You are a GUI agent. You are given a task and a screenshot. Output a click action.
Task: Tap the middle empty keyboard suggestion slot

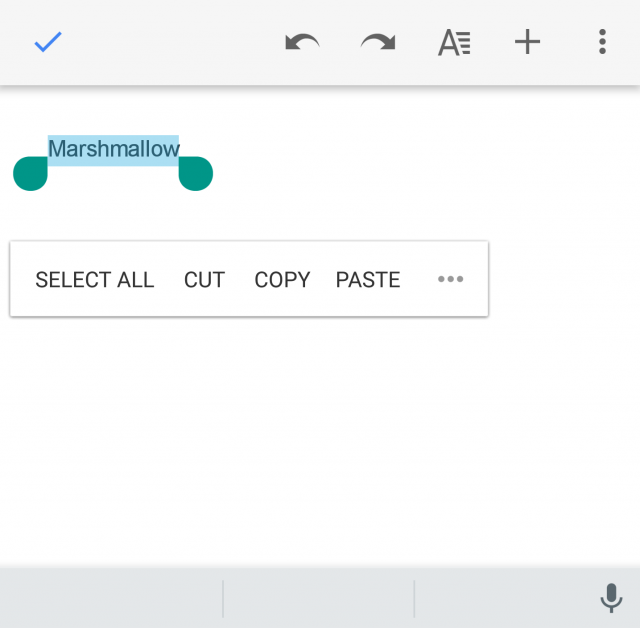pyautogui.click(x=318, y=598)
